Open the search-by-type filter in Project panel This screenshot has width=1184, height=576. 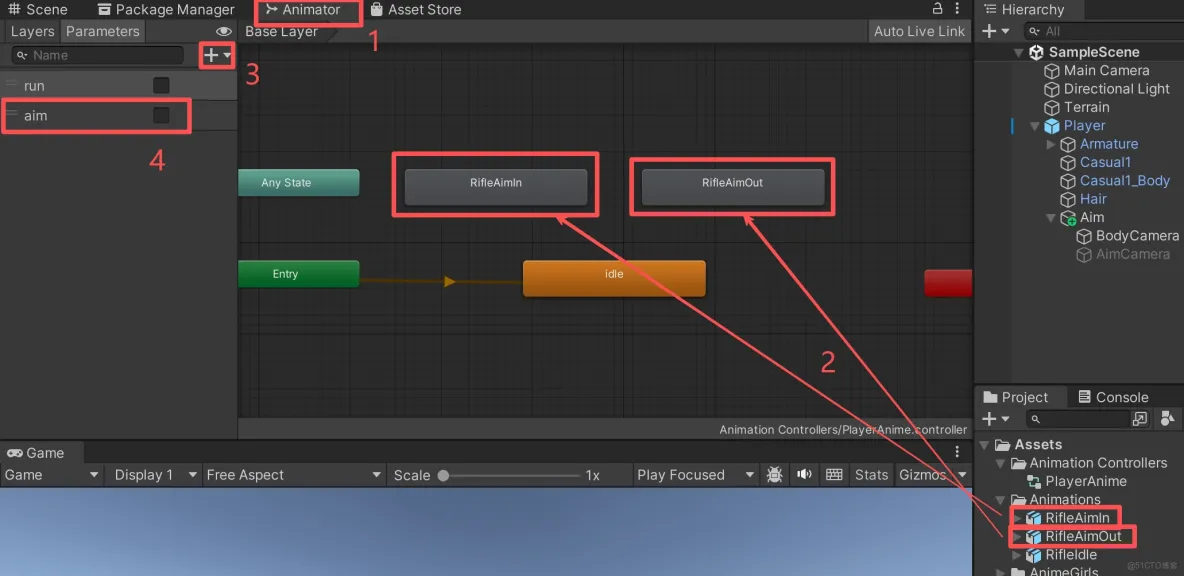click(1168, 418)
